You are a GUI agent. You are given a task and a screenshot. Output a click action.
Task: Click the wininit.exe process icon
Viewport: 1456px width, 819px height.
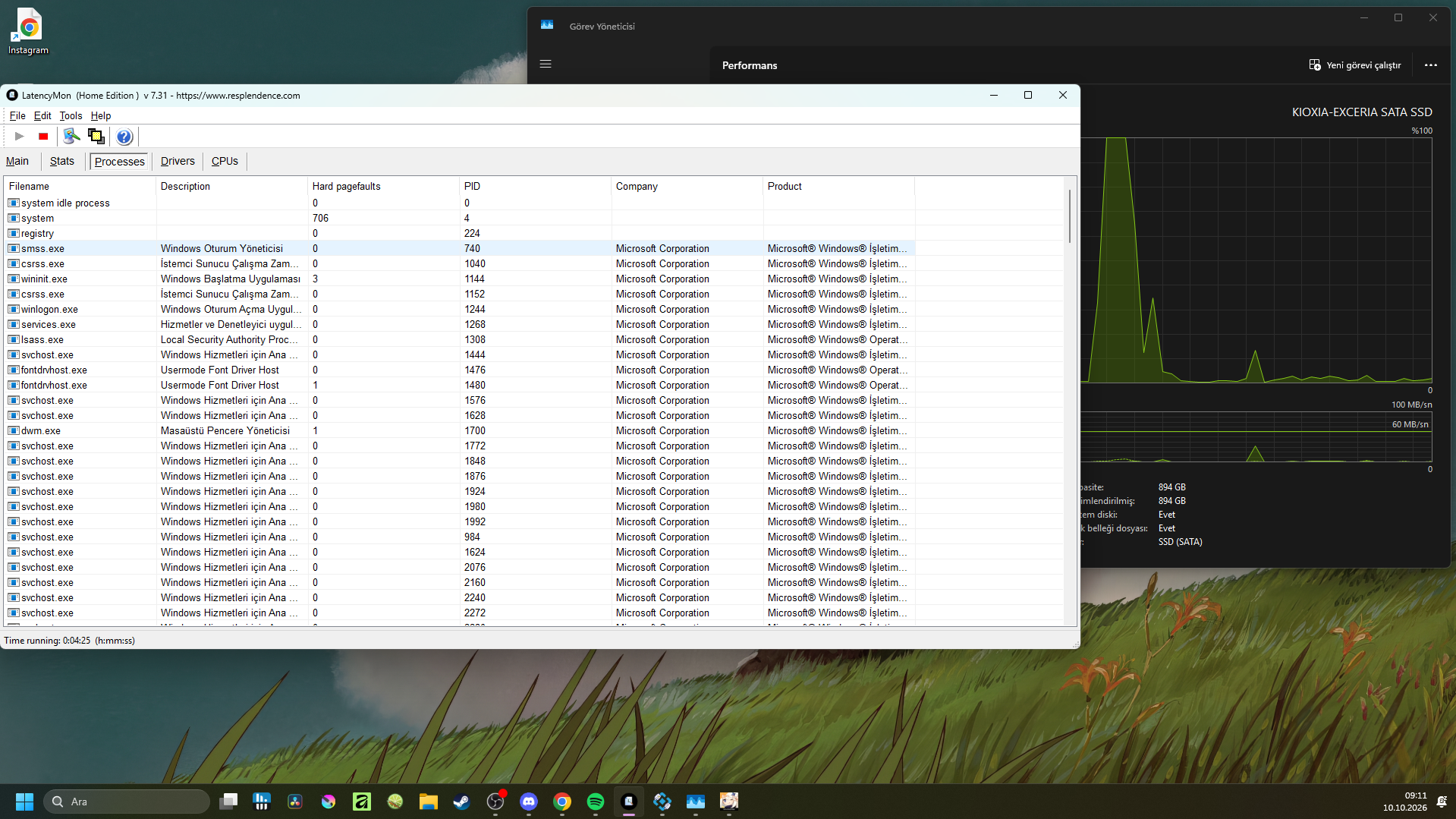[x=14, y=279]
